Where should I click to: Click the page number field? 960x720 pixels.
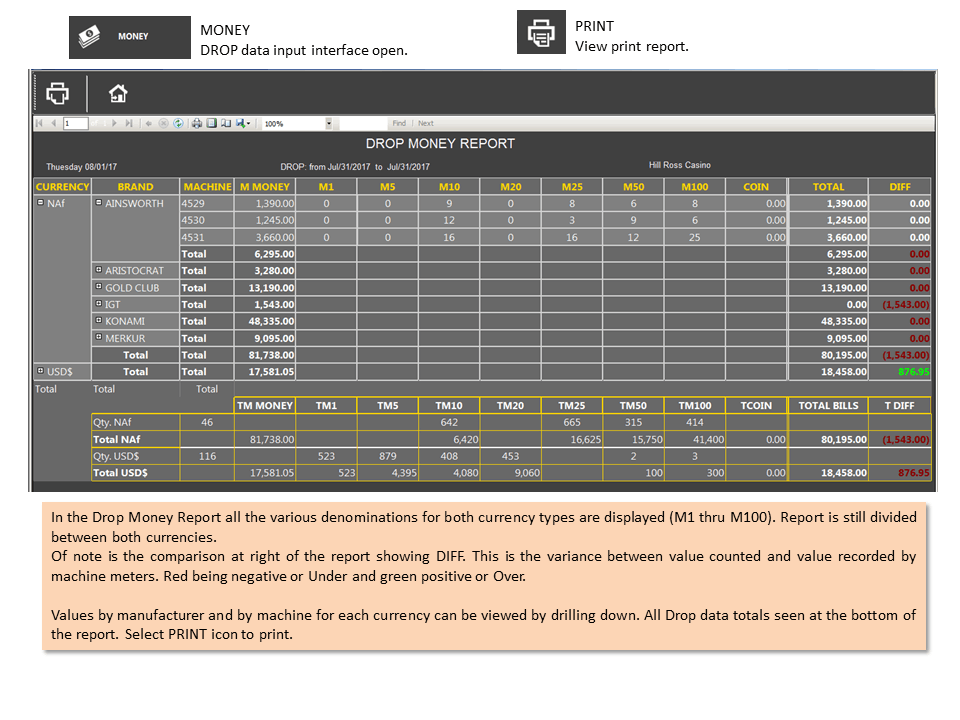click(76, 123)
